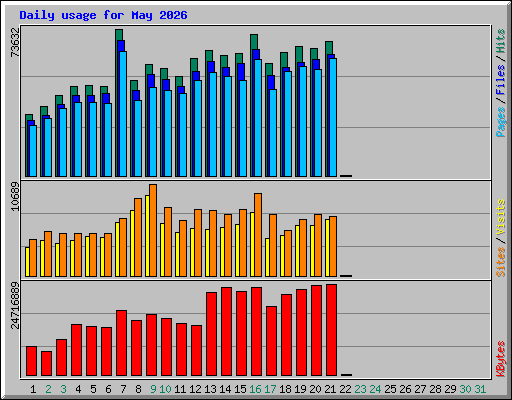Click the 'Files' legend label
512x400 pixels.
[501, 79]
